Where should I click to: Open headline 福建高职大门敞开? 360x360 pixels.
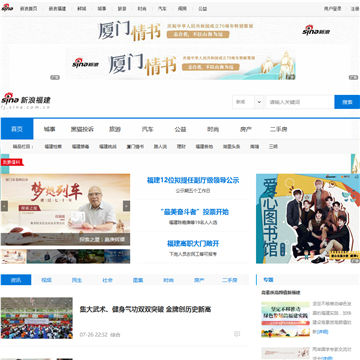[x=193, y=243]
